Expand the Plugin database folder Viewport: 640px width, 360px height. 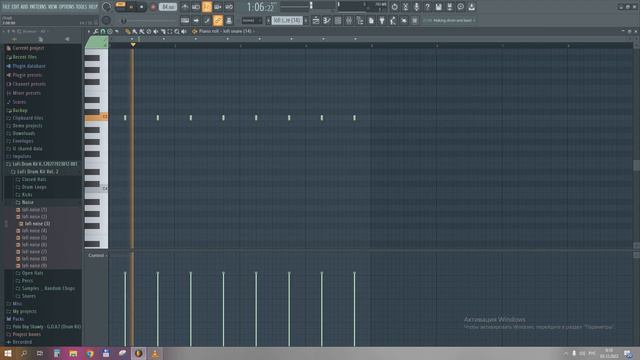[29, 66]
